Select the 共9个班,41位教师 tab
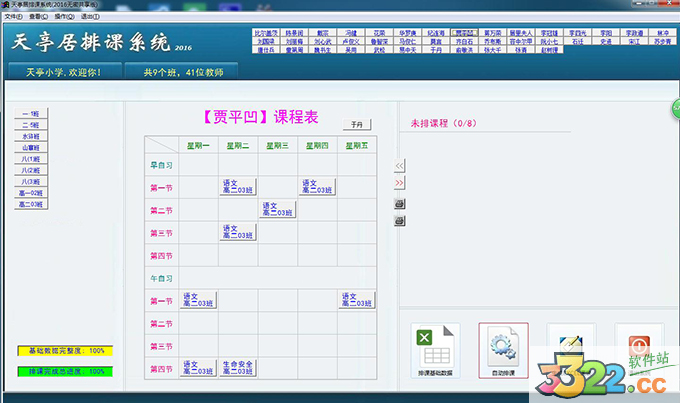The width and height of the screenshot is (680, 403). [x=182, y=72]
